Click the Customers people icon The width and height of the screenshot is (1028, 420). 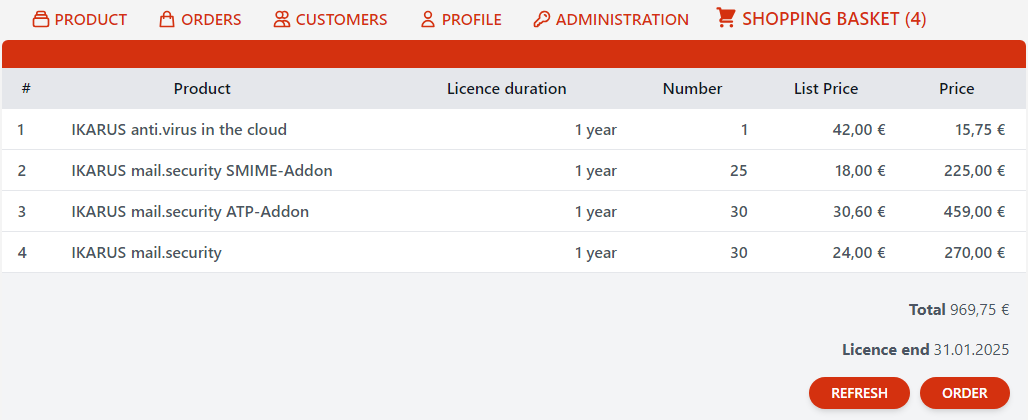tap(282, 20)
